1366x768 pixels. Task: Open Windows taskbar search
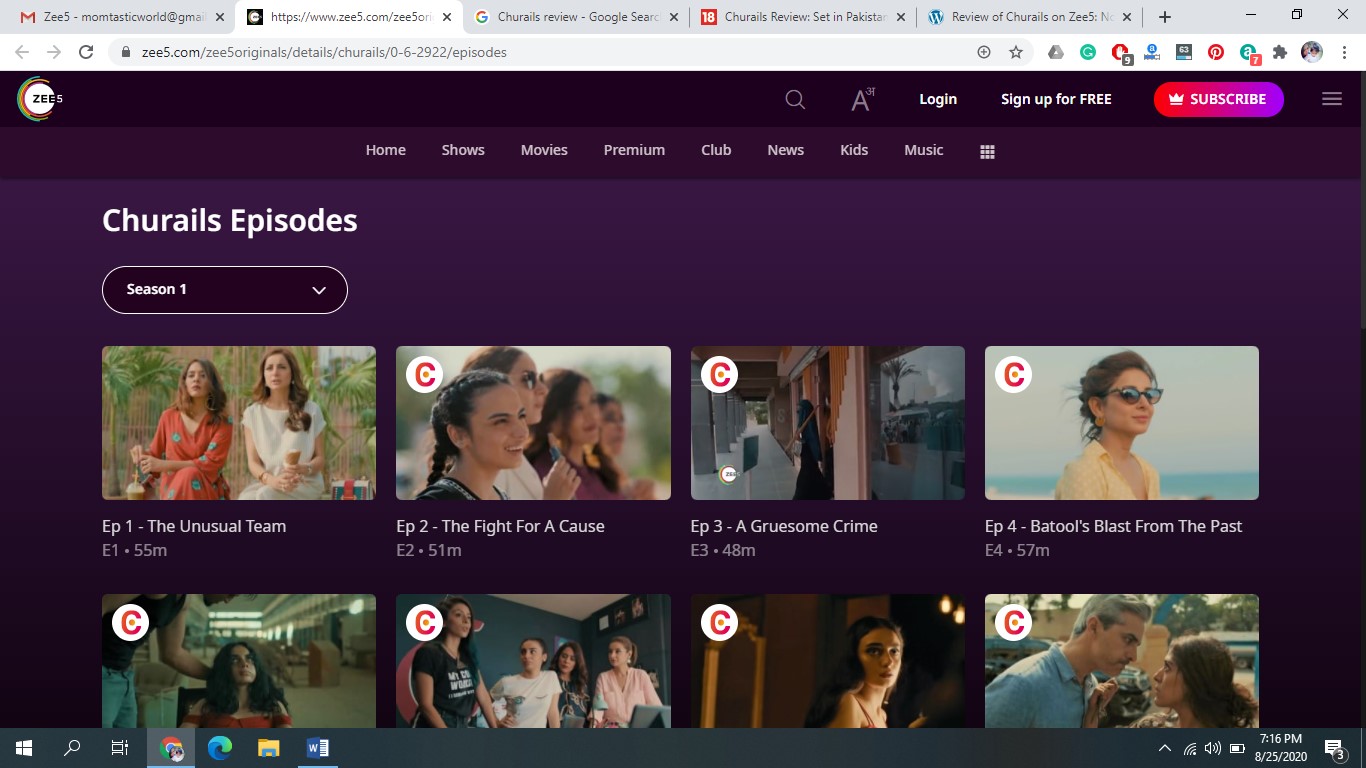coord(72,748)
